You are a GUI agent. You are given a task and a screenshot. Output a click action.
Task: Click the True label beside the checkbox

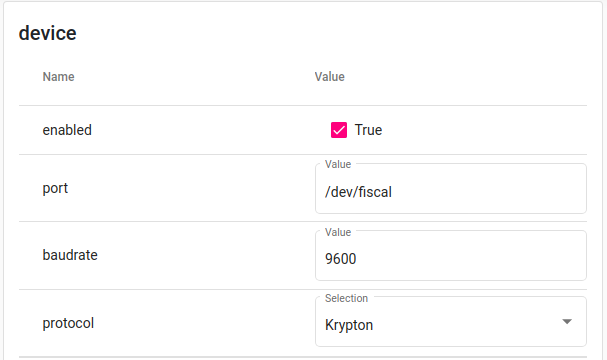(368, 130)
